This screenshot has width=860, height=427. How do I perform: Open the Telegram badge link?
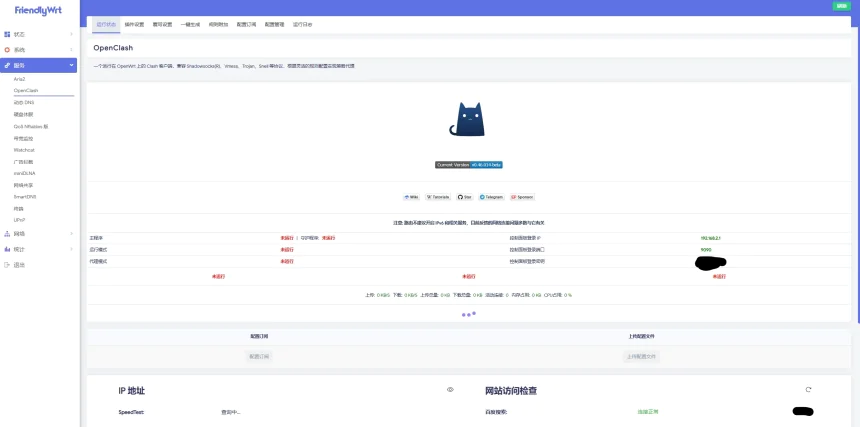491,197
